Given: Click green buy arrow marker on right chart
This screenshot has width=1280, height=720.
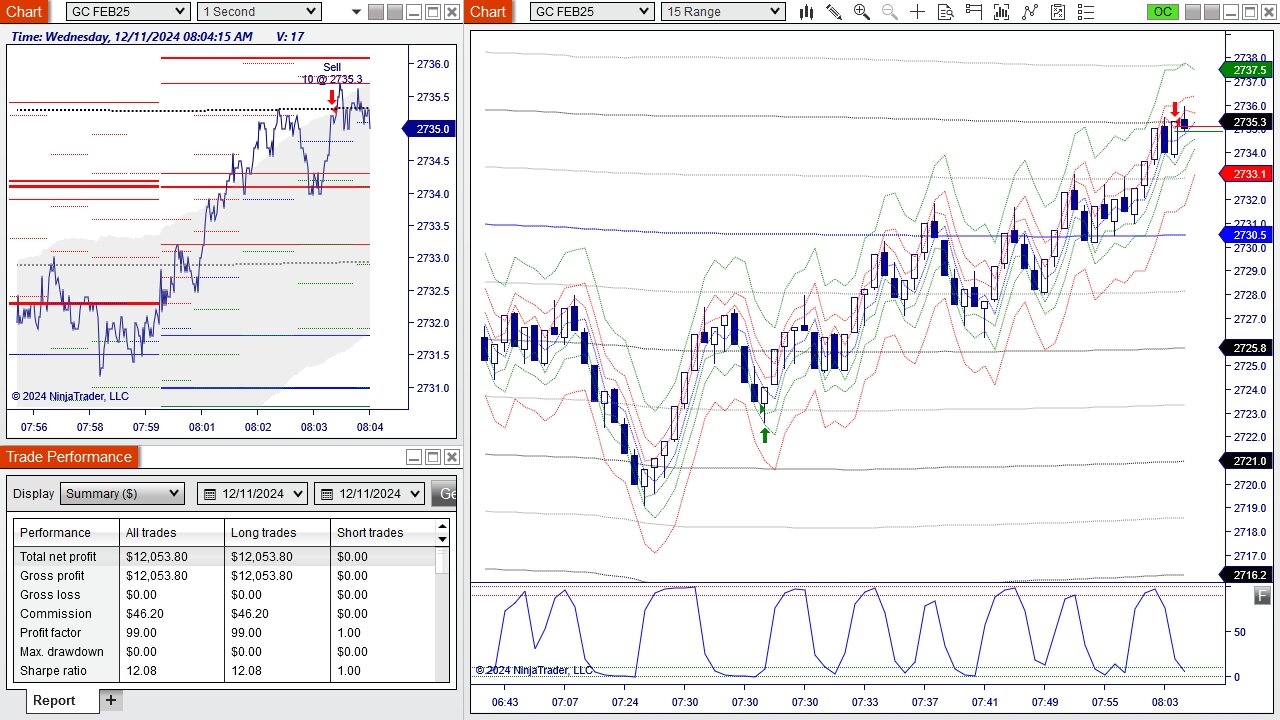Looking at the screenshot, I should pos(765,434).
